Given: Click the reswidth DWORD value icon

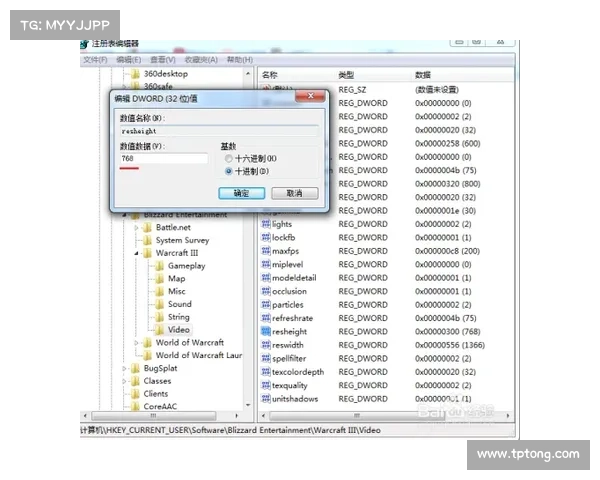Looking at the screenshot, I should tap(266, 344).
